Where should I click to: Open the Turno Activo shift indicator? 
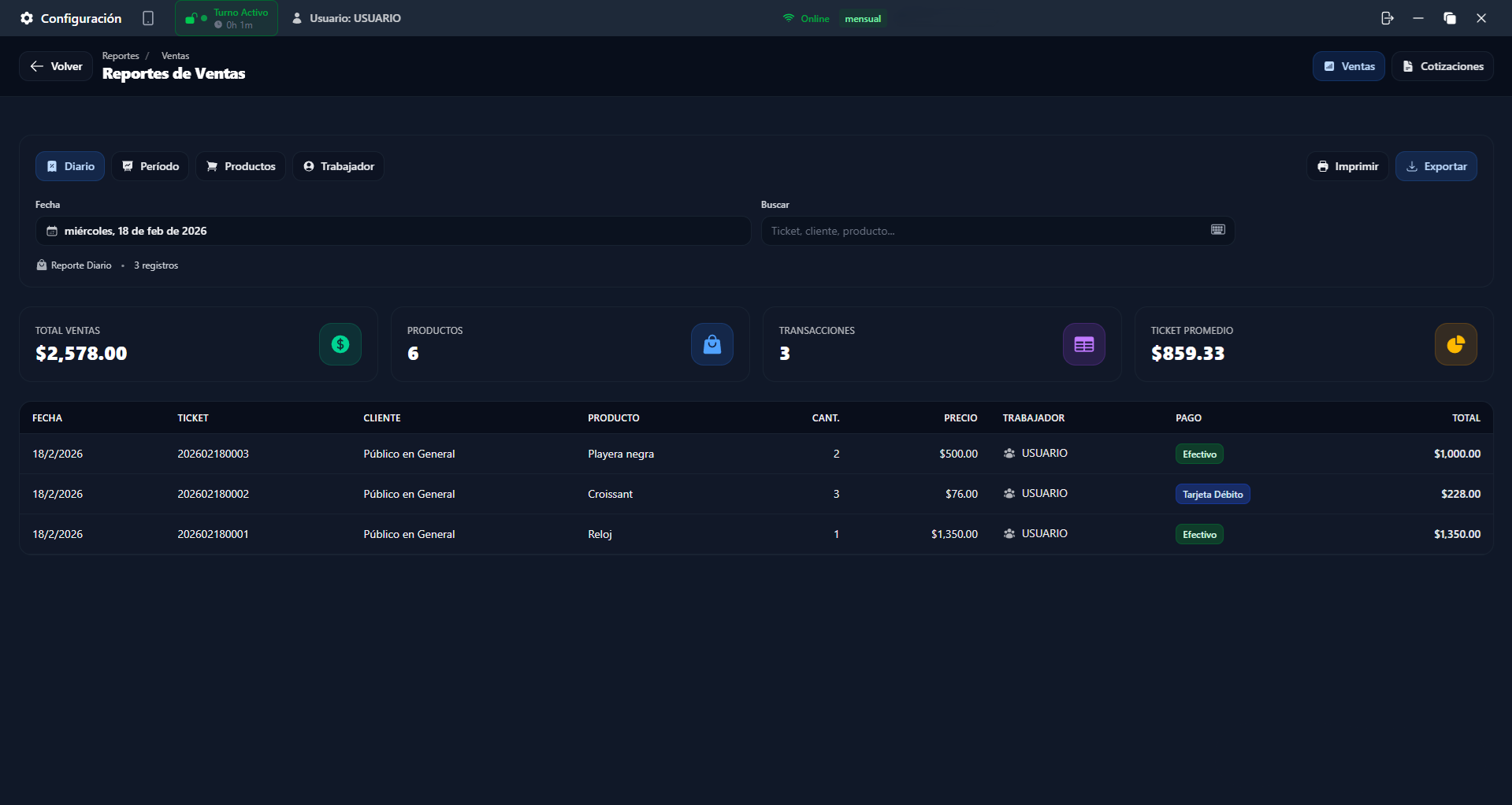pyautogui.click(x=227, y=18)
